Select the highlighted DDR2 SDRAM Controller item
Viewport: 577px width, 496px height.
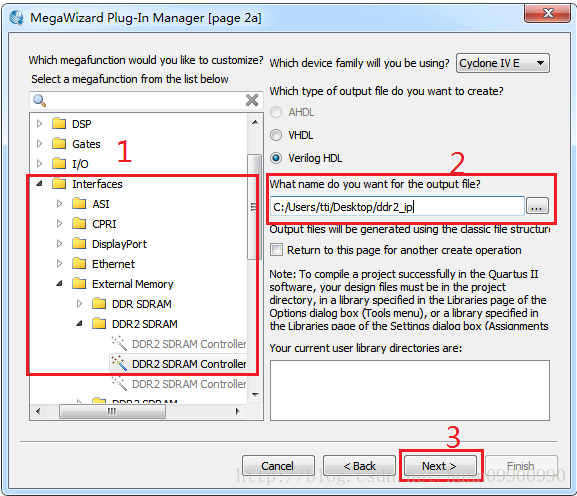178,363
